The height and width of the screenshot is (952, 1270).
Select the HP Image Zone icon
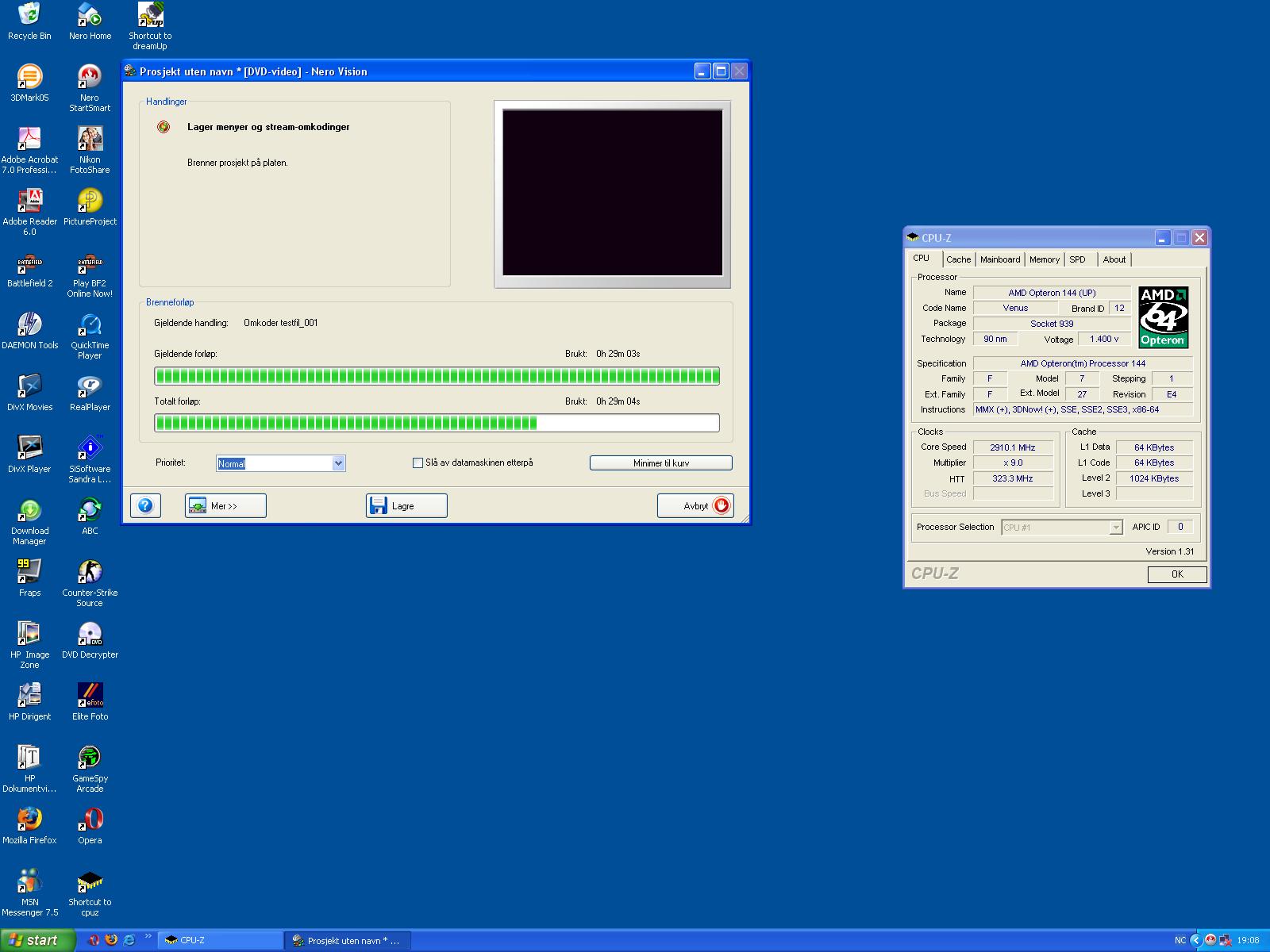click(29, 645)
